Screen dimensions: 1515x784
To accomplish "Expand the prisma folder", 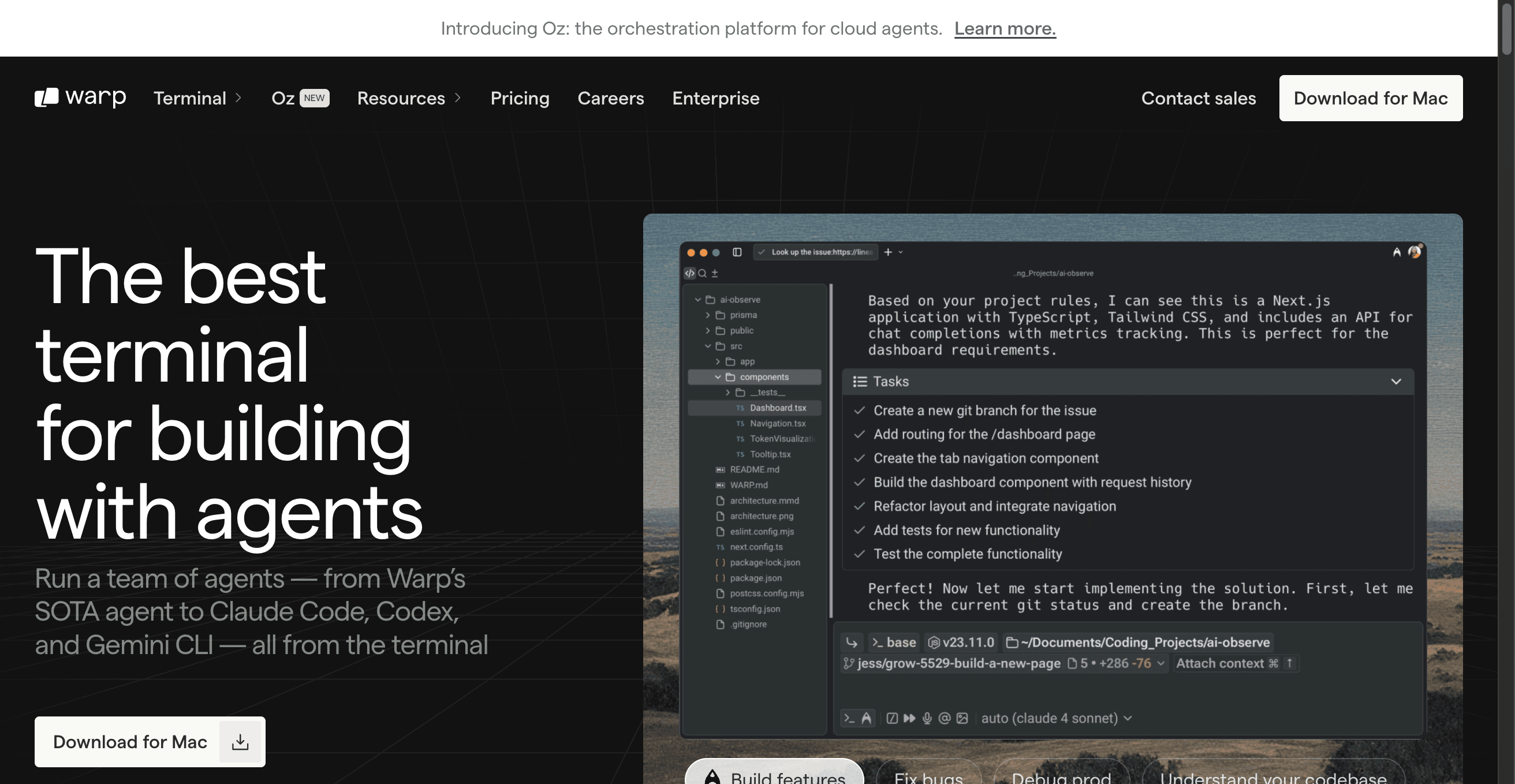I will 708,315.
